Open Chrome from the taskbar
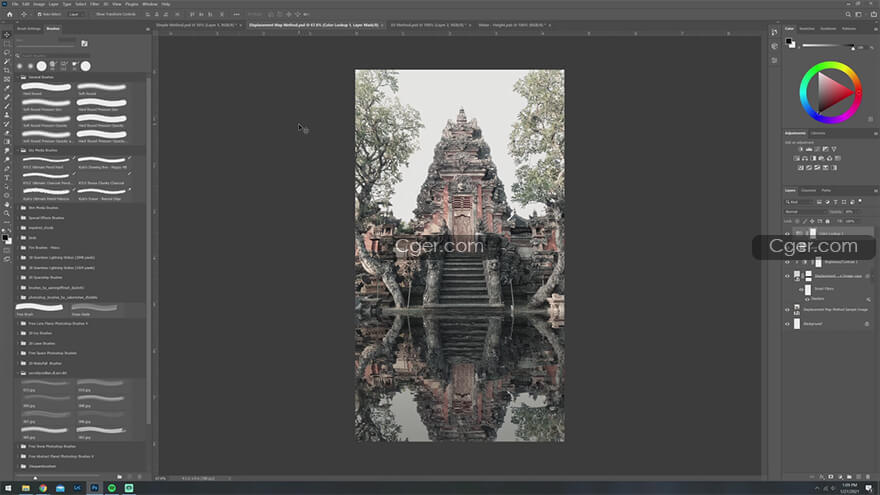Viewport: 880px width, 495px height. tap(43, 488)
